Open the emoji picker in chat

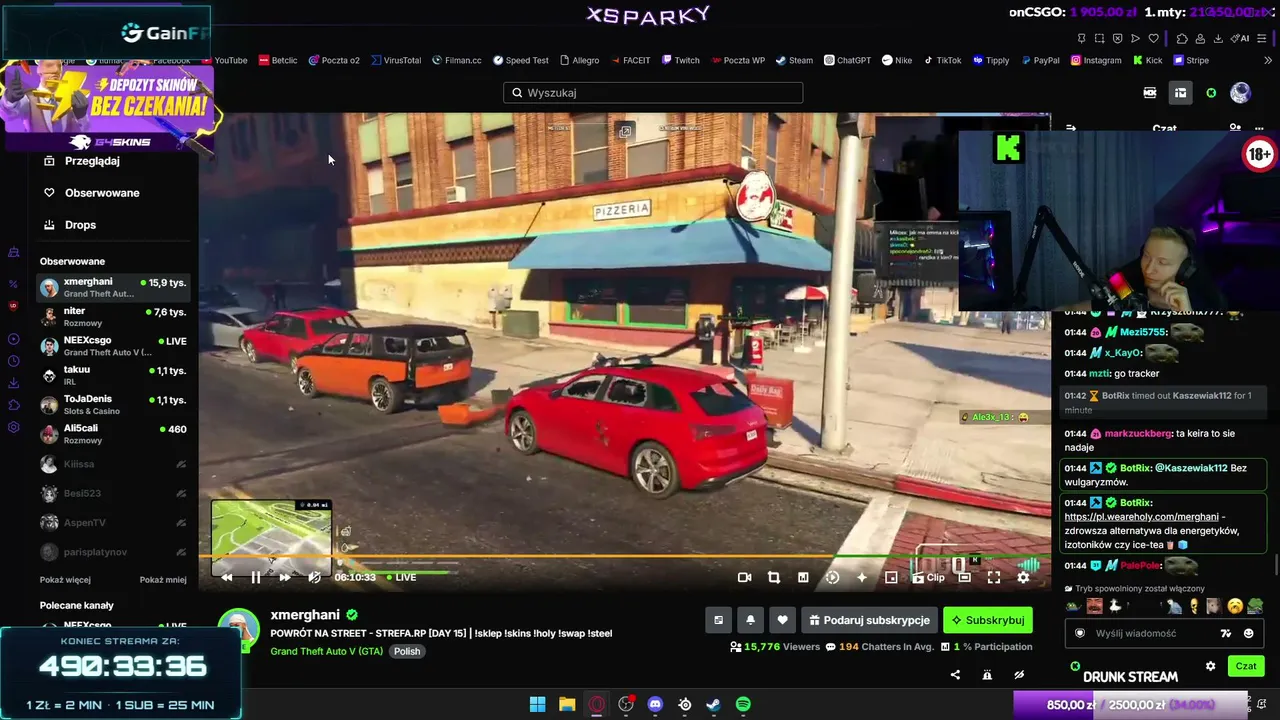[x=1248, y=633]
